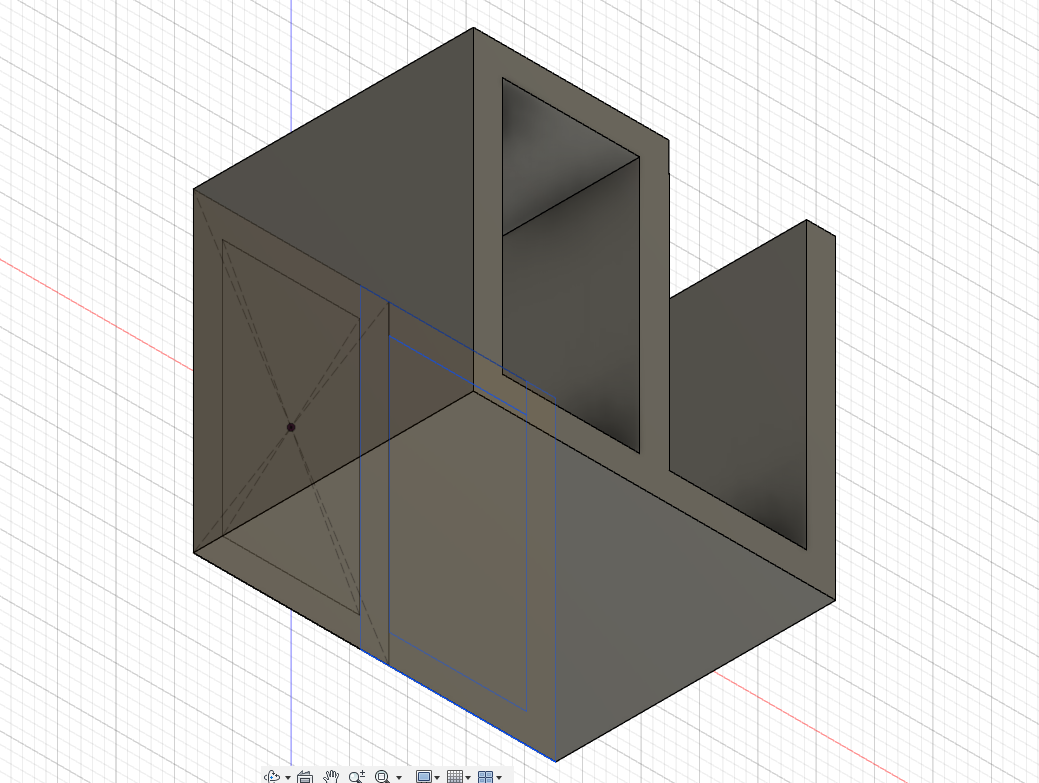Open the Grids and Snaps dropdown
The image size is (1039, 783).
click(x=469, y=776)
